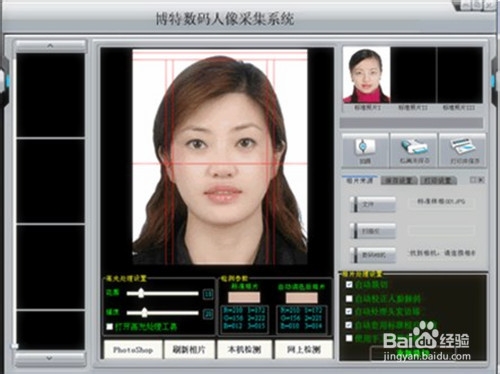The width and height of the screenshot is (500, 374).
Task: Click the 数码相机 digital camera source button
Action: (373, 255)
